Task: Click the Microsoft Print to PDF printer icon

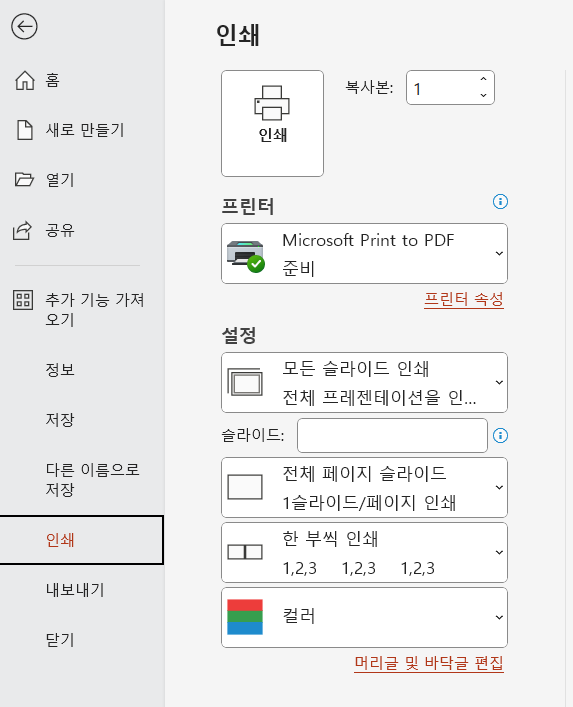Action: (246, 256)
